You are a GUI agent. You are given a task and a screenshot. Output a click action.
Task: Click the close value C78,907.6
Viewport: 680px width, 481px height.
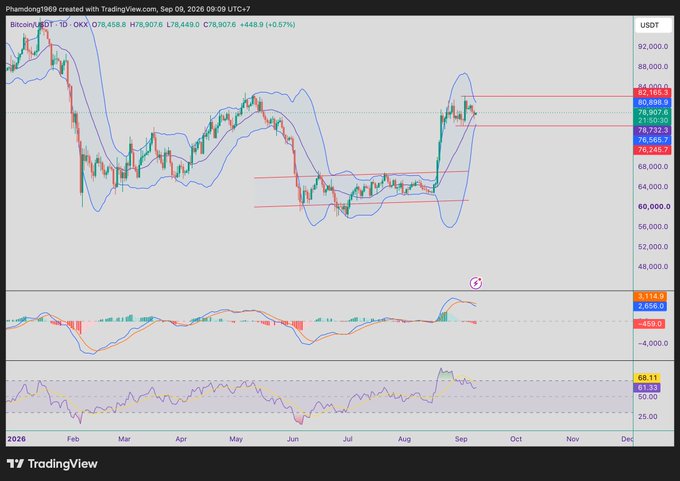[220, 25]
